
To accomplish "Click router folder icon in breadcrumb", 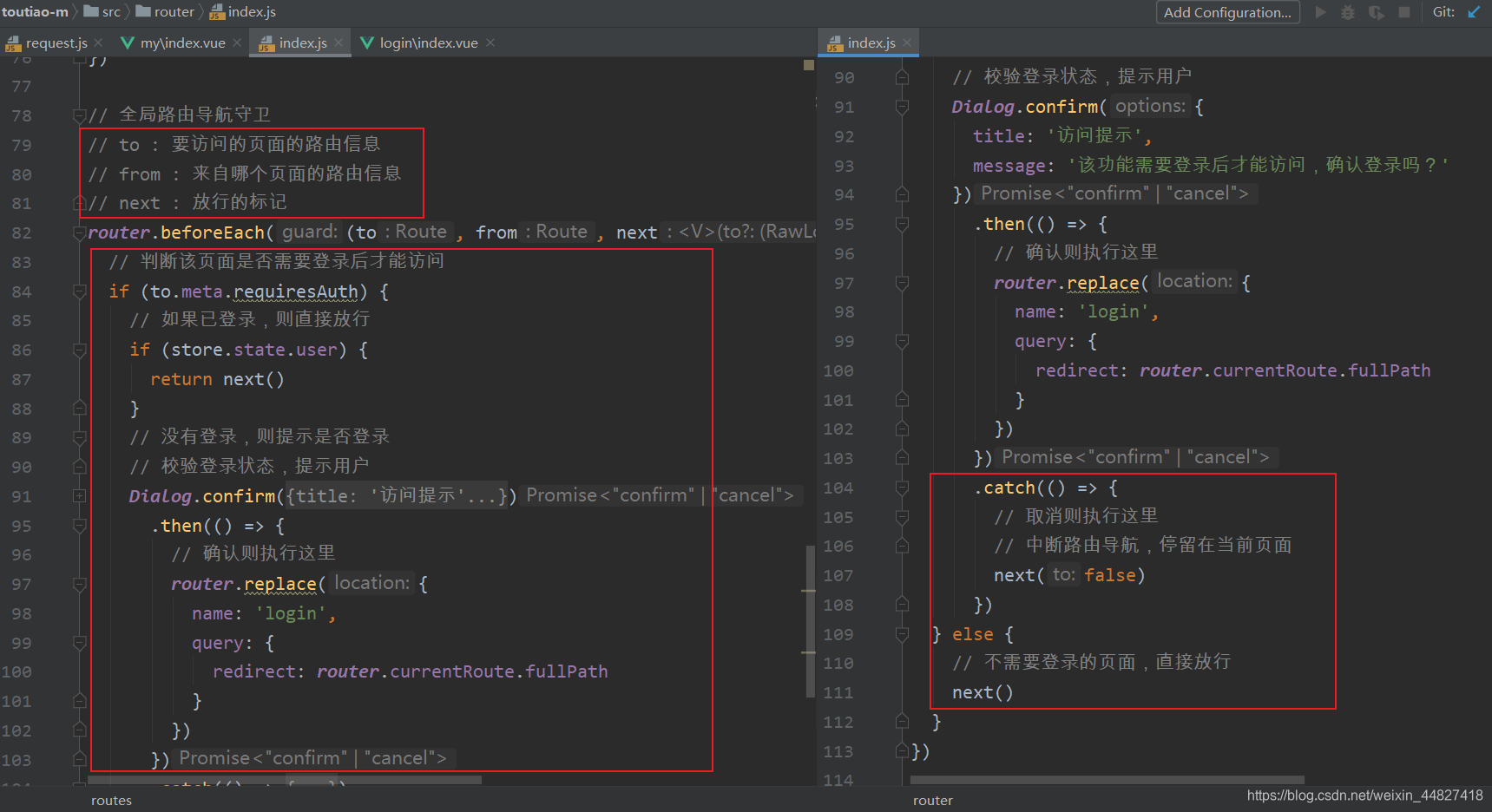I will point(143,11).
